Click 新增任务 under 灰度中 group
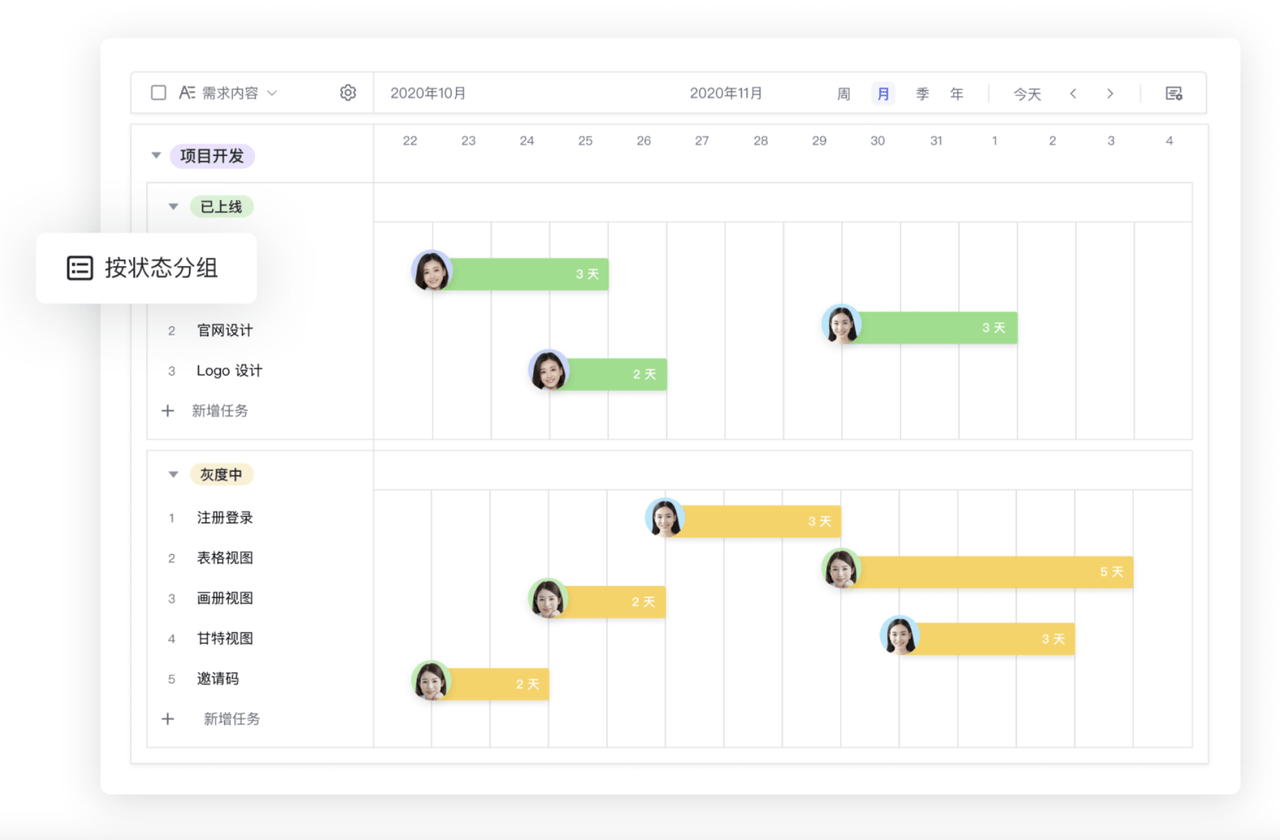1280x840 pixels. coord(232,719)
